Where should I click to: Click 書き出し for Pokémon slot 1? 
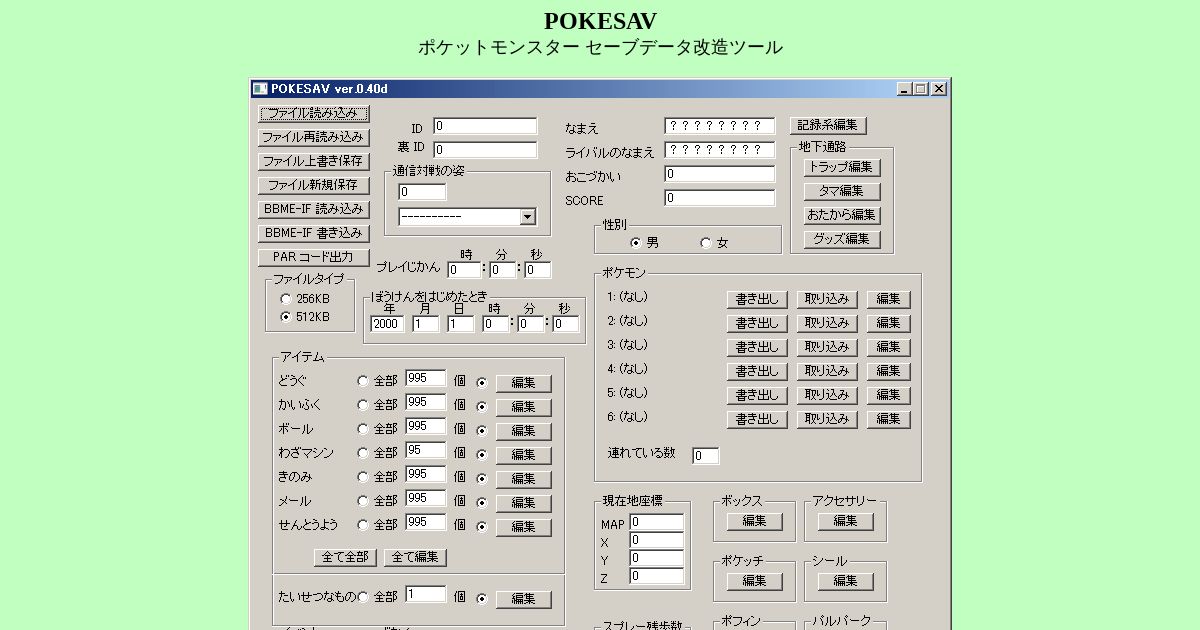click(x=757, y=299)
